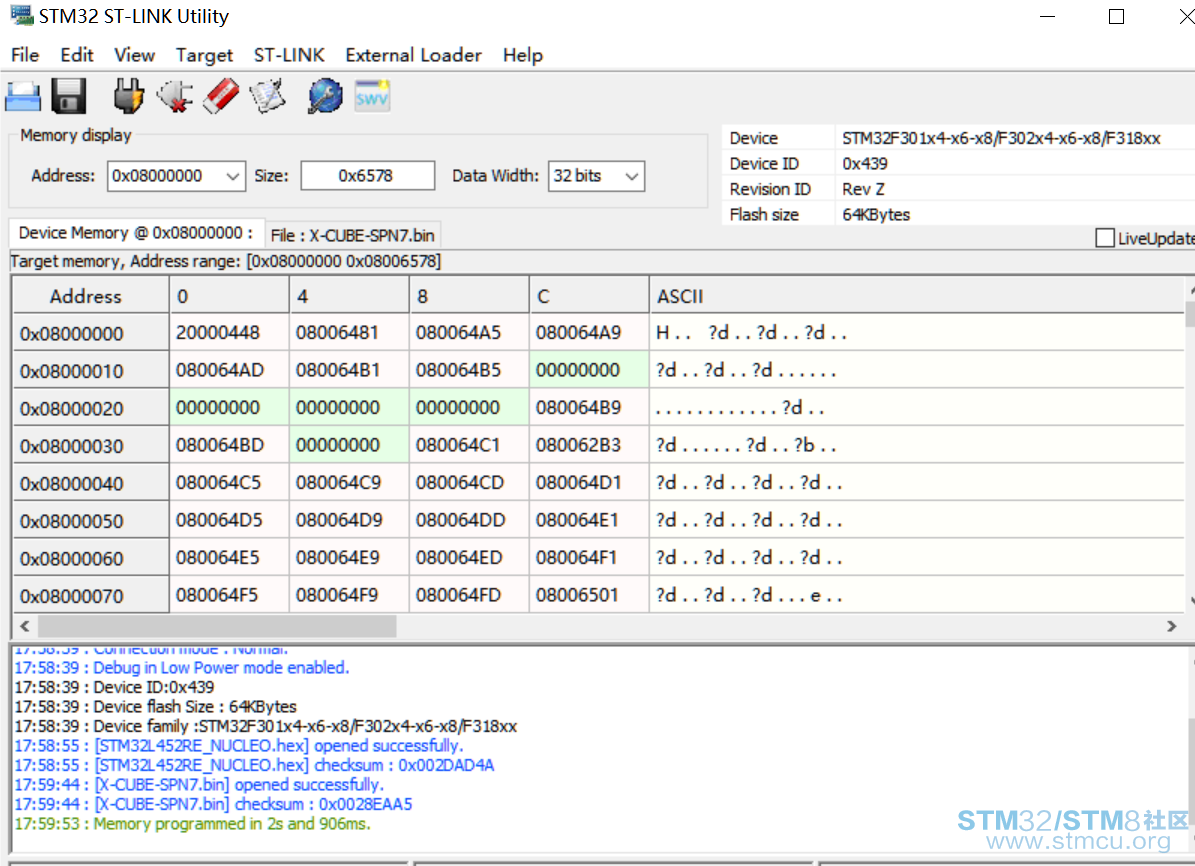1195x866 pixels.
Task: Click Device ID value 0x439
Action: pos(865,163)
